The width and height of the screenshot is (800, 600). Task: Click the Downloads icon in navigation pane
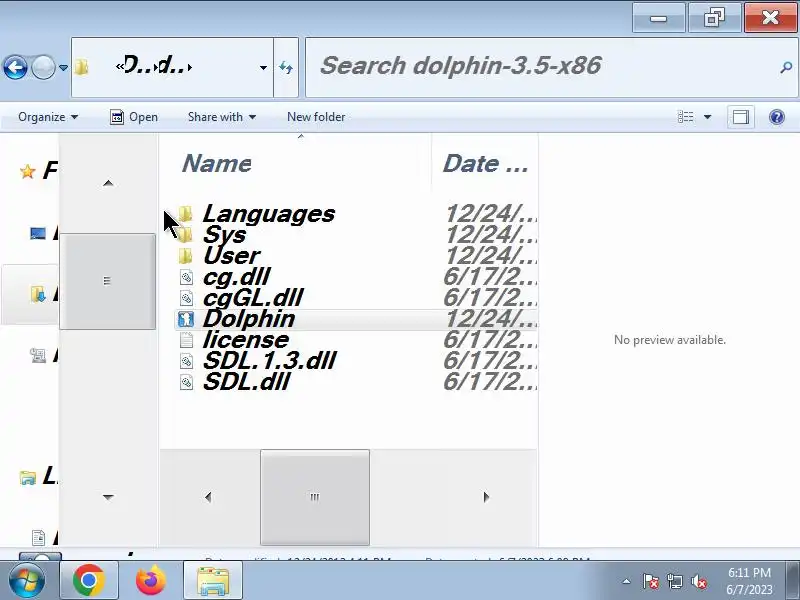coord(38,294)
